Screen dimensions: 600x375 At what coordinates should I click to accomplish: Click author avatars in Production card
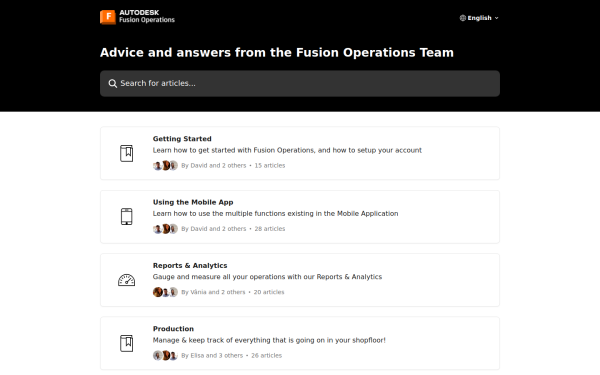coord(165,355)
